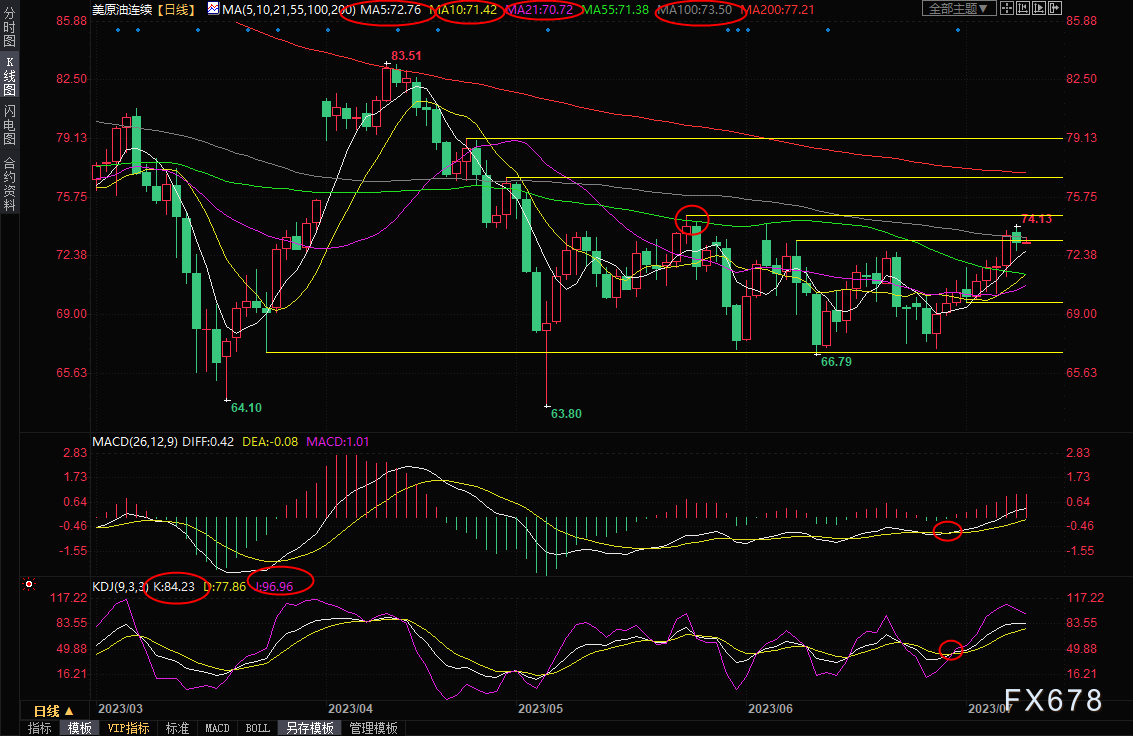Viewport: 1133px width, 736px height.
Task: Click the 66.79 low price label
Action: pos(836,361)
